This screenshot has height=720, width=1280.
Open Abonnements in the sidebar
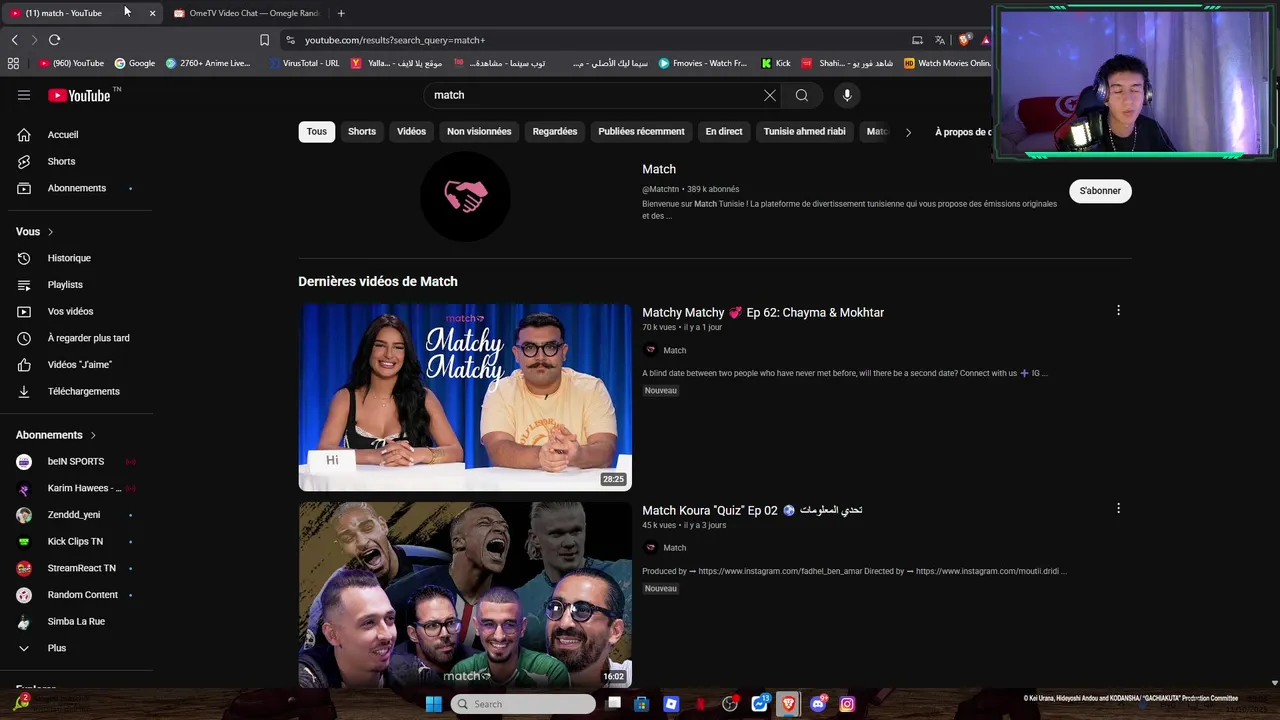76,188
